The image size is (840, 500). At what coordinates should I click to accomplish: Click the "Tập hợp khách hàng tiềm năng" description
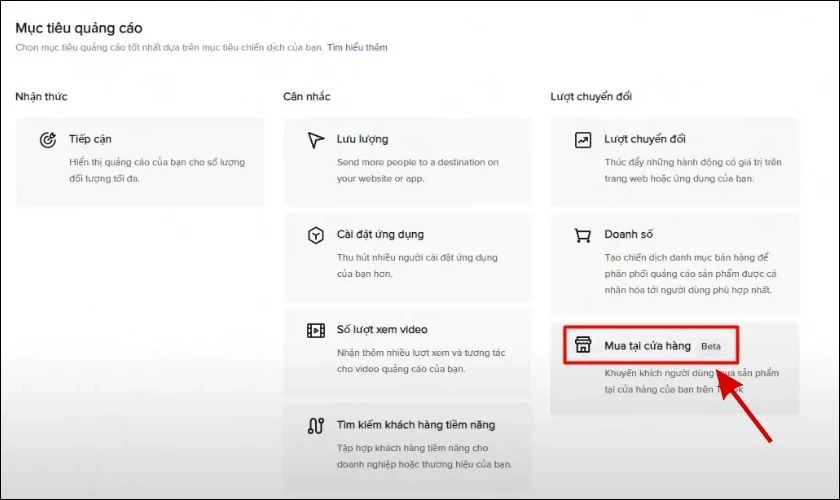[x=424, y=456]
